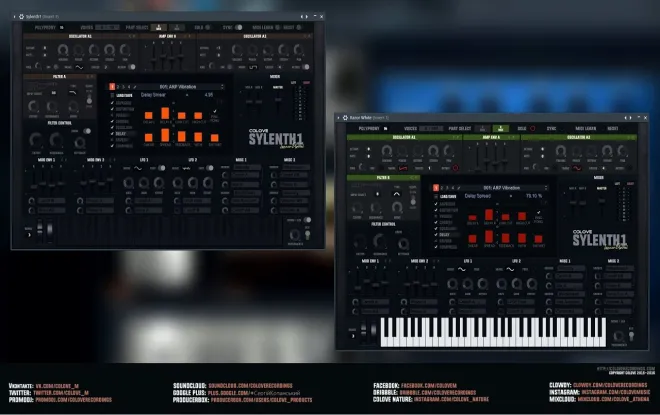The height and width of the screenshot is (415, 660).
Task: Toggle Osc A1 Retrig switch in Sylenth1
Action: click(x=132, y=67)
